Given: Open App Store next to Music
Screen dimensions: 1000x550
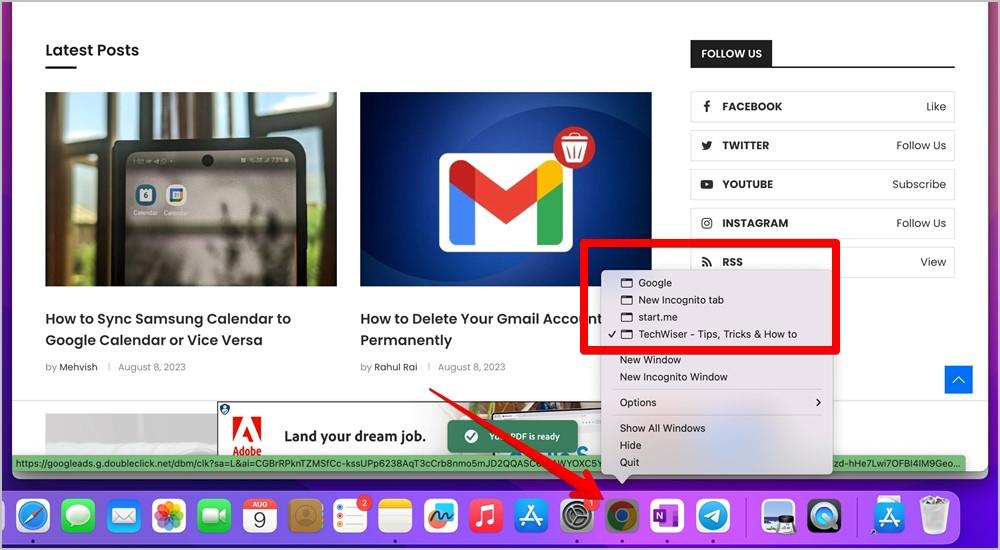Looking at the screenshot, I should (531, 516).
